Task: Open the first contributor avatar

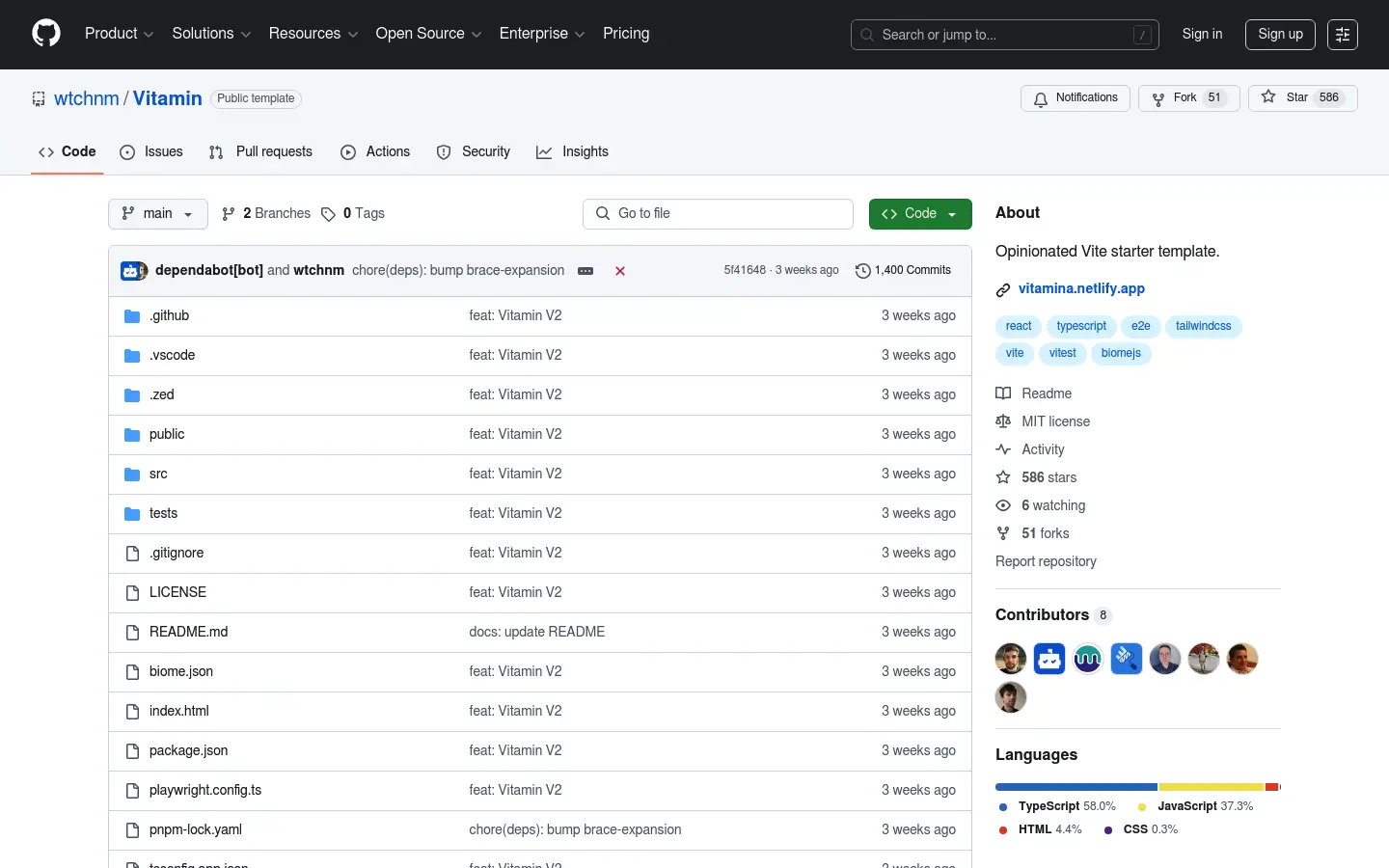Action: 1011,659
